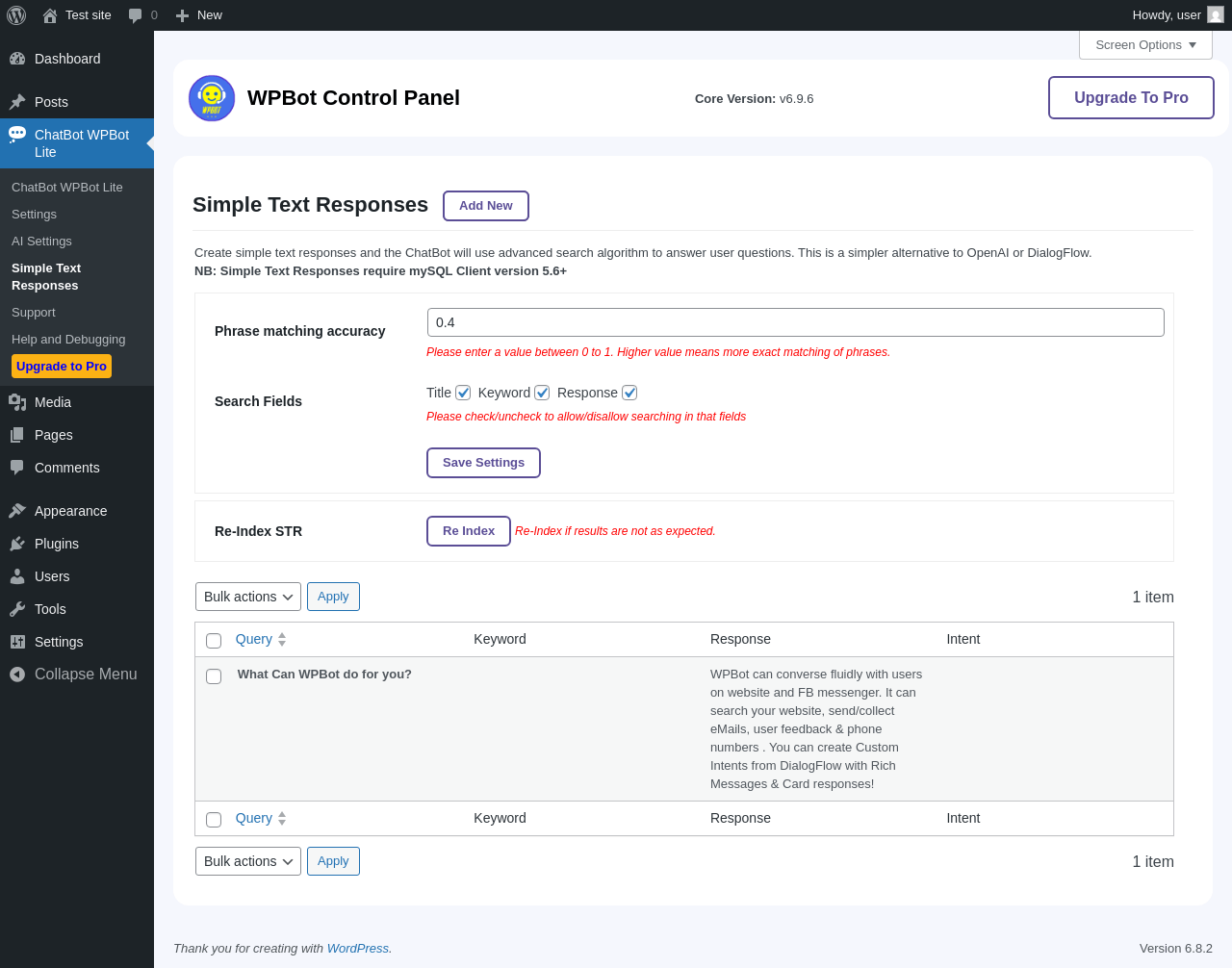Uncheck the Title search field checkbox
Viewport: 1232px width, 968px height.
click(x=463, y=393)
